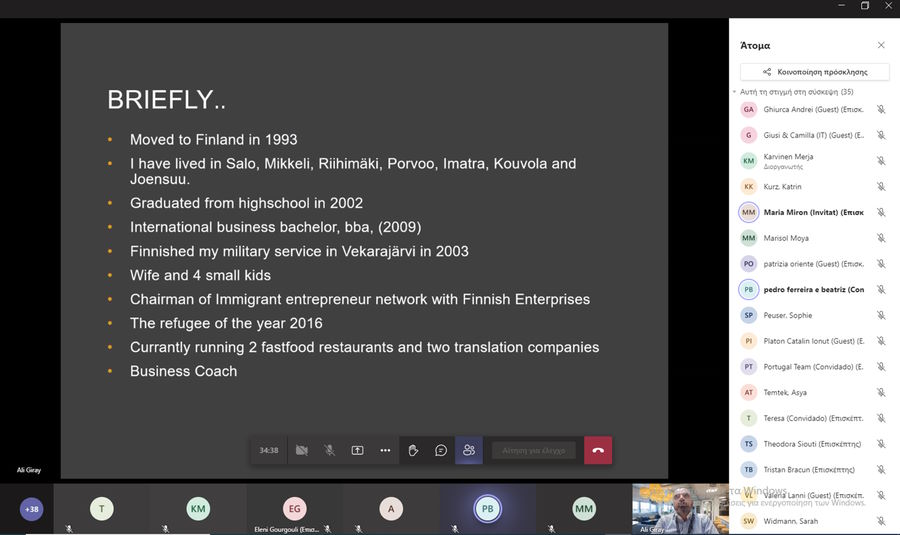Viewport: 900px width, 535px height.
Task: Click the Eleni Gourgouli participant tile
Action: point(294,509)
